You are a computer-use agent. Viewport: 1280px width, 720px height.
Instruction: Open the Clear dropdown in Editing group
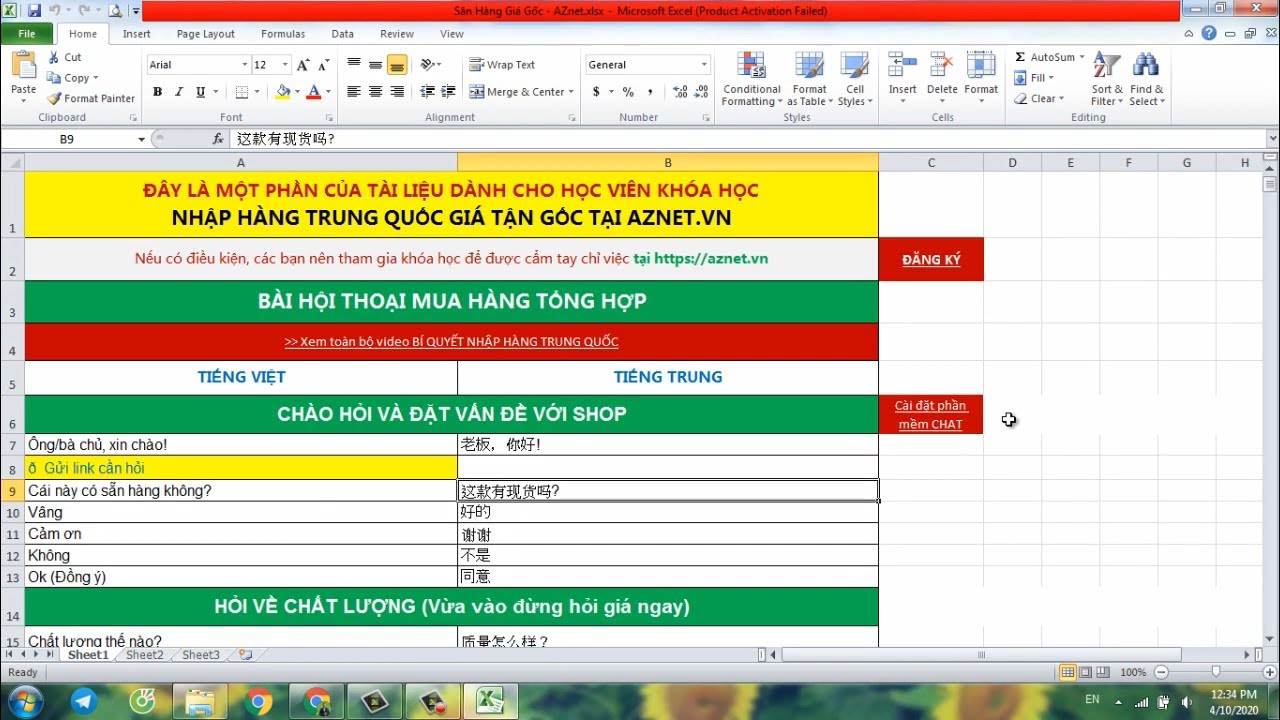(x=1039, y=99)
